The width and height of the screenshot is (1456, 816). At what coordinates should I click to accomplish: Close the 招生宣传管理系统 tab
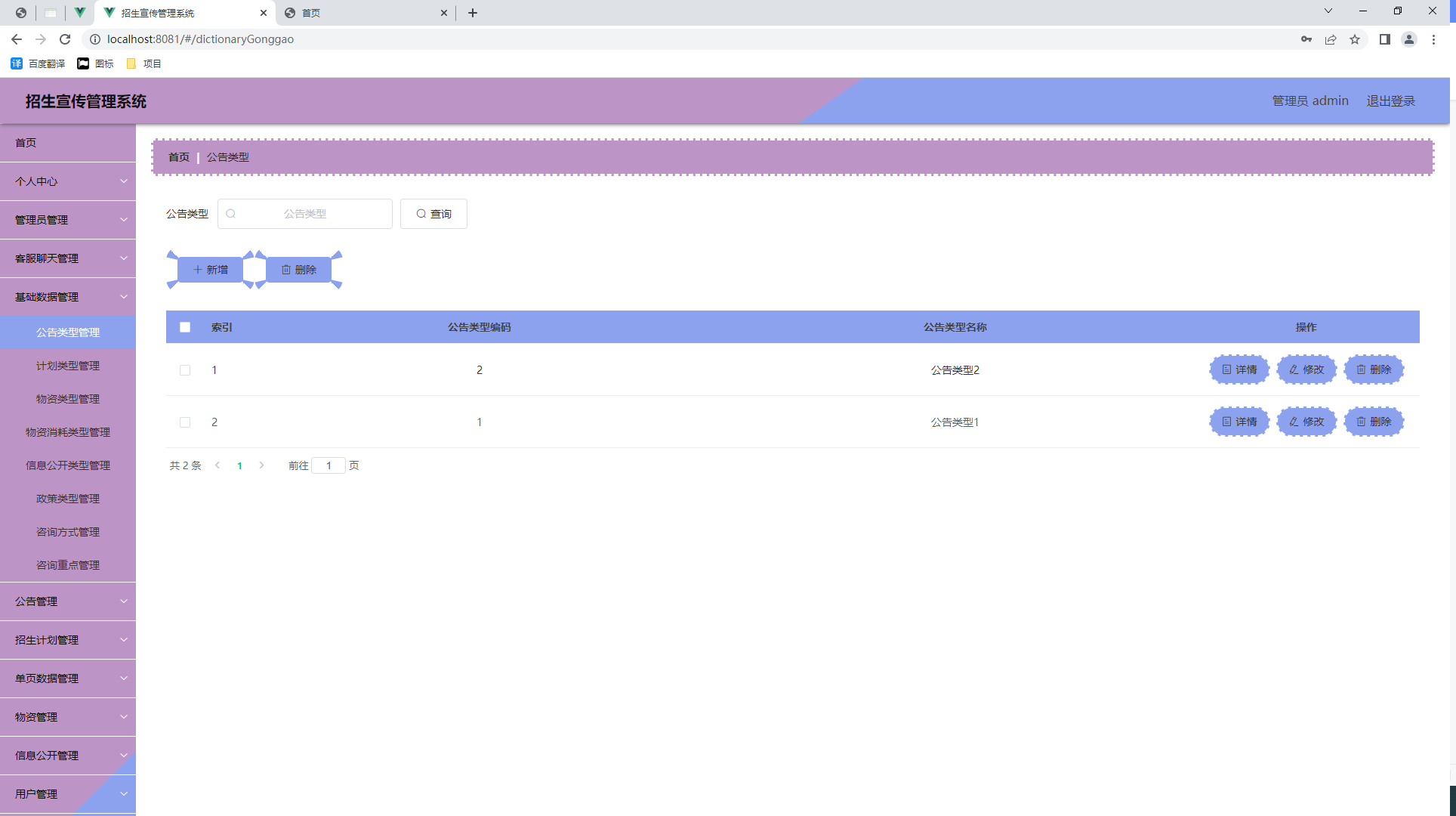[x=264, y=13]
